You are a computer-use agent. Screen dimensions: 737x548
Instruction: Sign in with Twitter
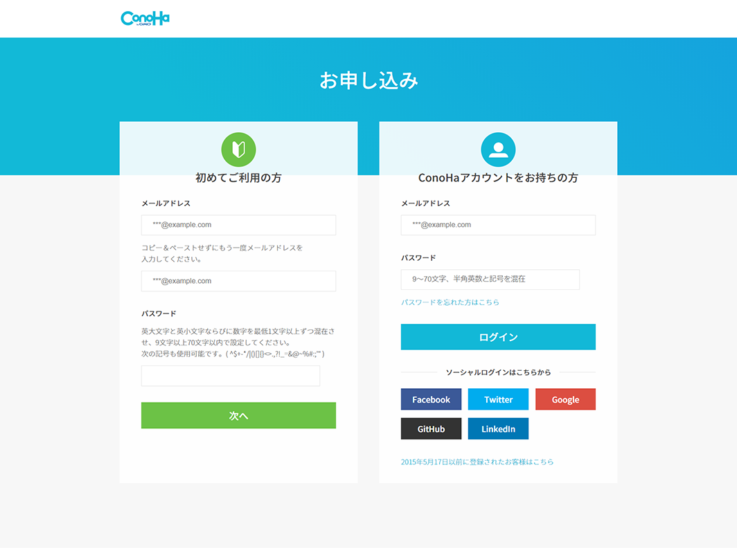pyautogui.click(x=498, y=399)
